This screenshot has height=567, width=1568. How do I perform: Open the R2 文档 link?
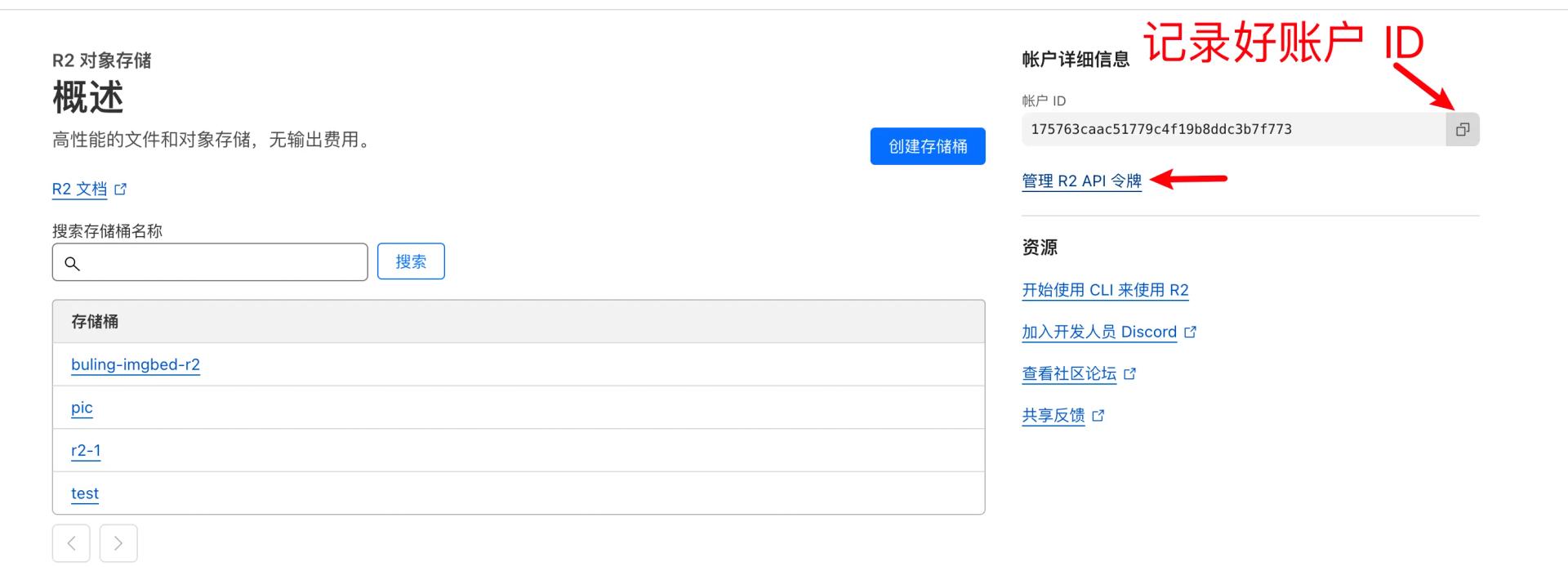pos(79,189)
